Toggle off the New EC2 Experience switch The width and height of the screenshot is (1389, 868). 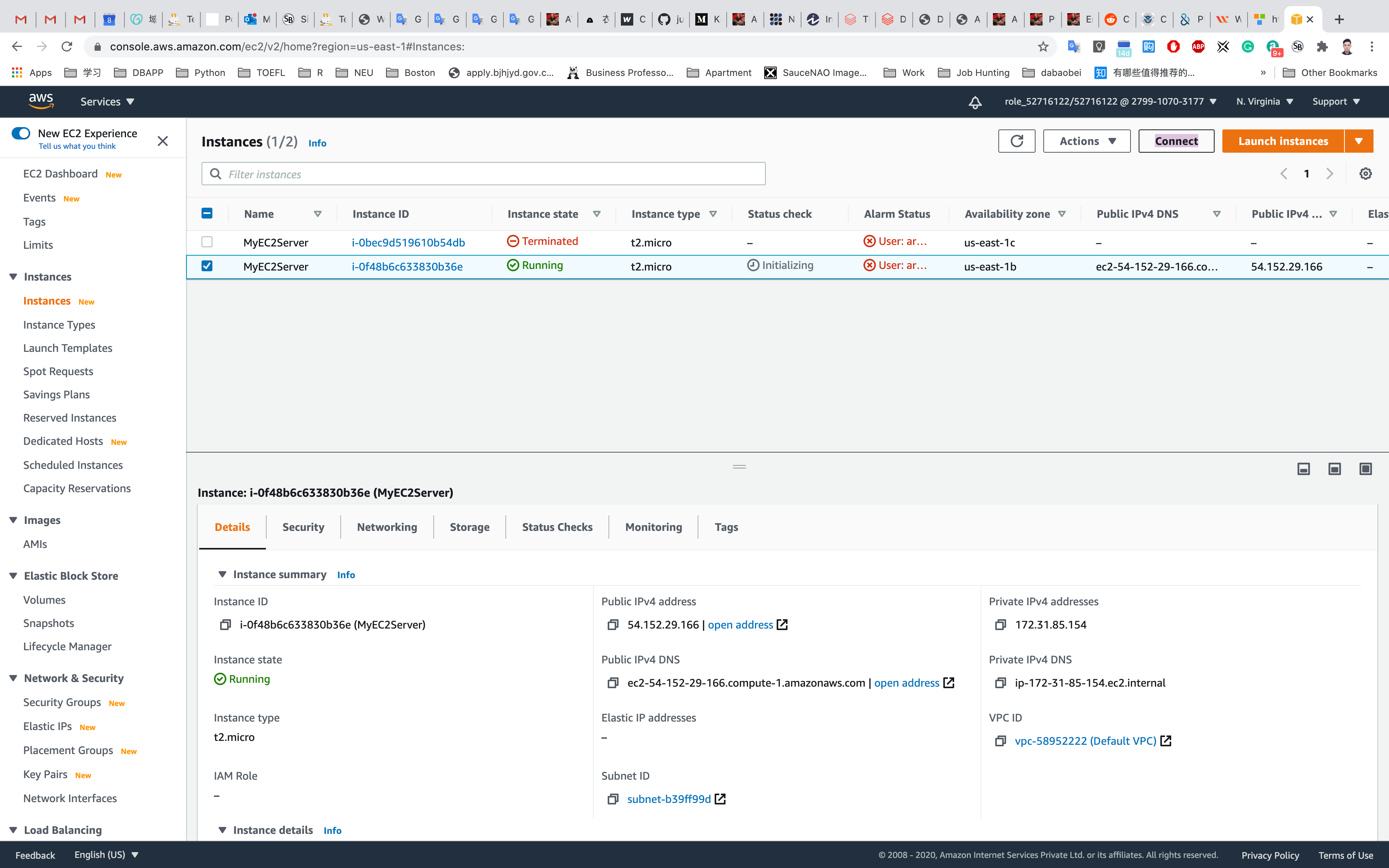click(x=21, y=133)
